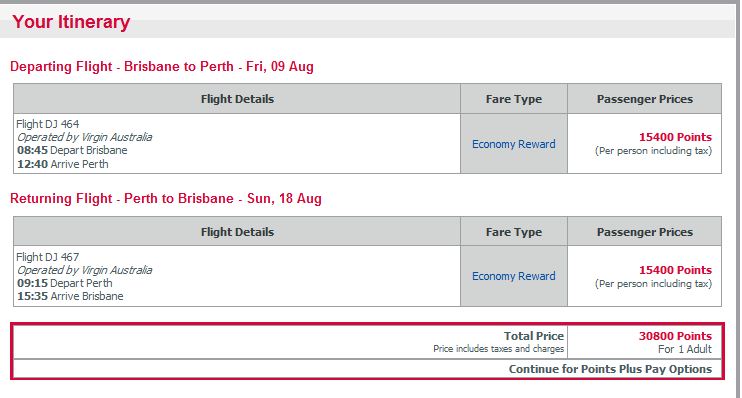Image resolution: width=742 pixels, height=398 pixels.
Task: Click the 15:35 Arrive Brisbane line
Action: pyautogui.click(x=71, y=296)
